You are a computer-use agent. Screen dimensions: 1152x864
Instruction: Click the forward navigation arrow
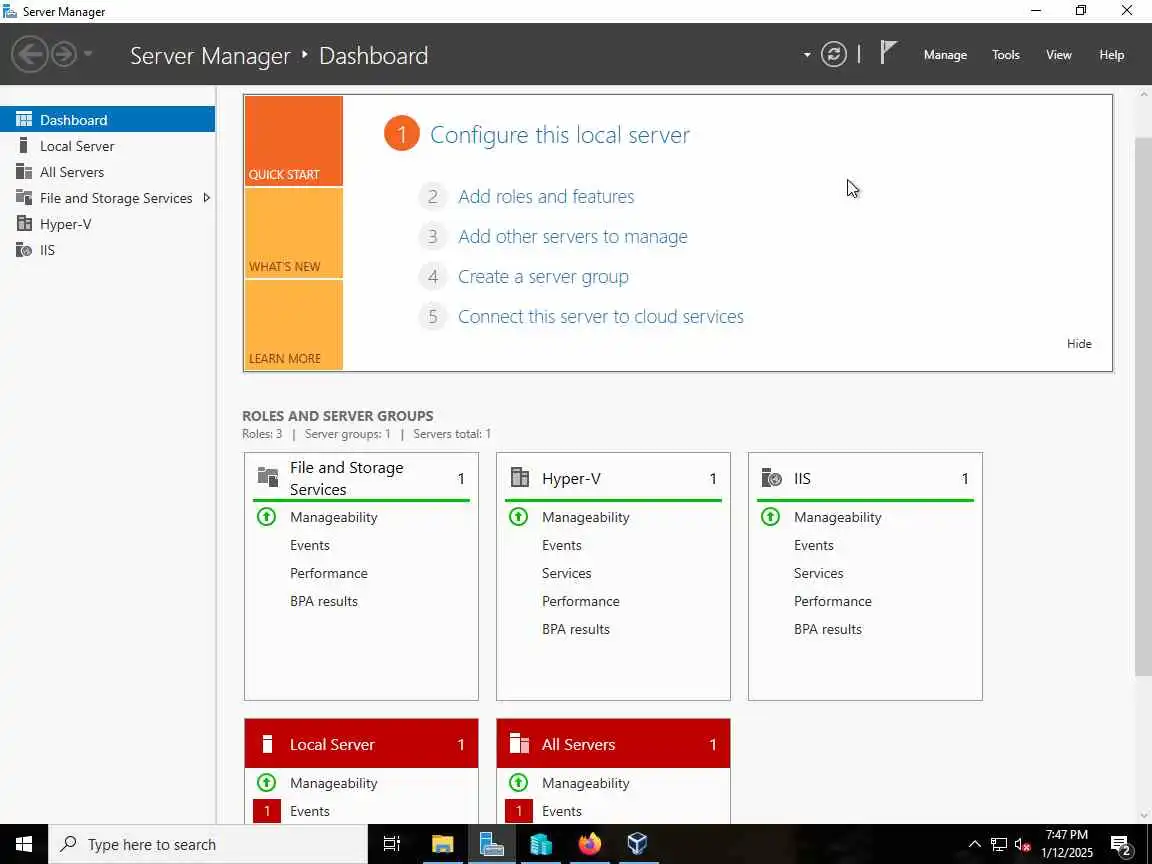[x=65, y=54]
